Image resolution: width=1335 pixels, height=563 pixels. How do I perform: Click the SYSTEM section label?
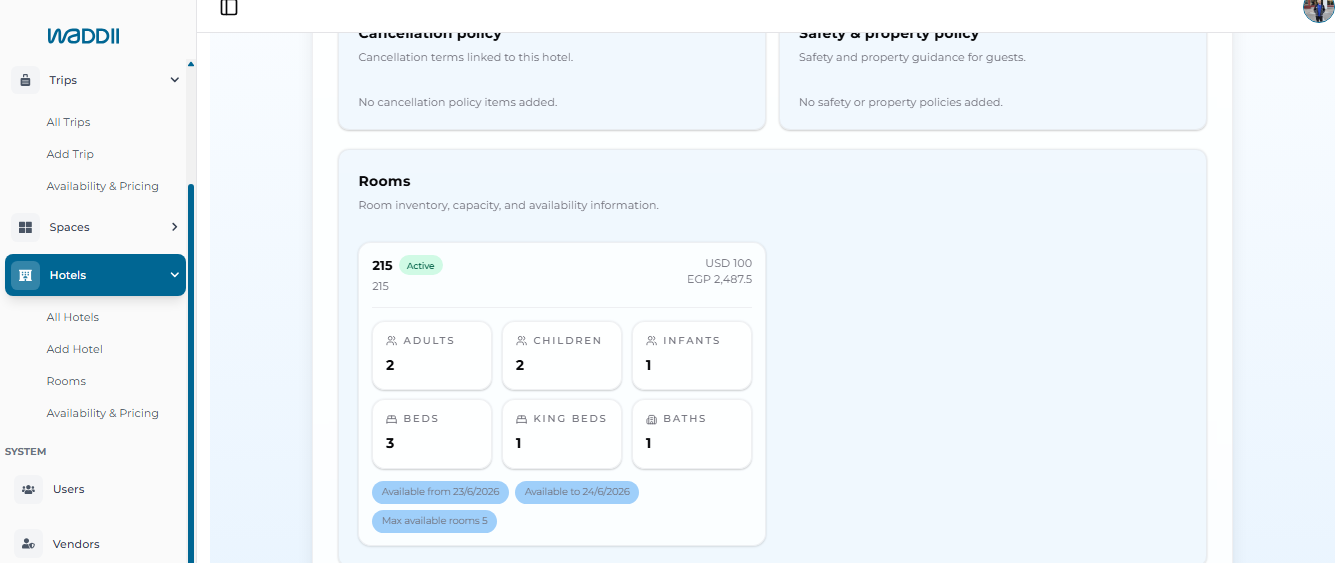[26, 452]
